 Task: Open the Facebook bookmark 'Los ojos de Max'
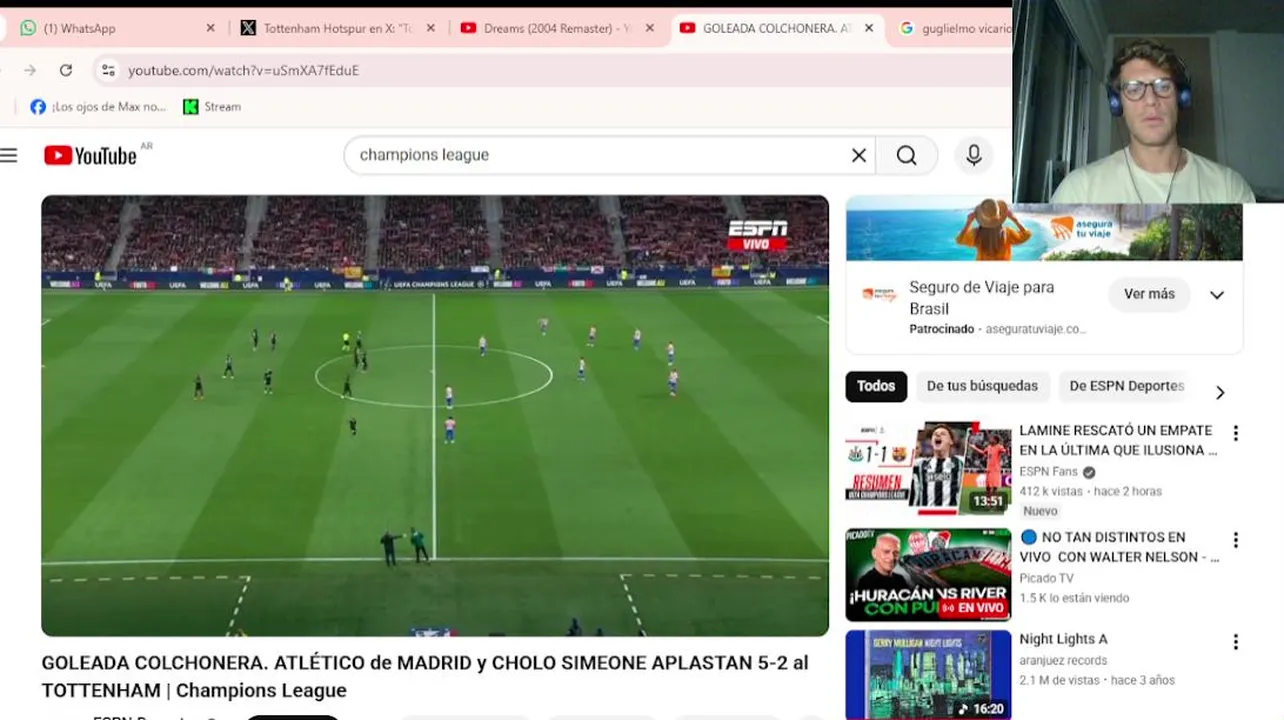(98, 107)
